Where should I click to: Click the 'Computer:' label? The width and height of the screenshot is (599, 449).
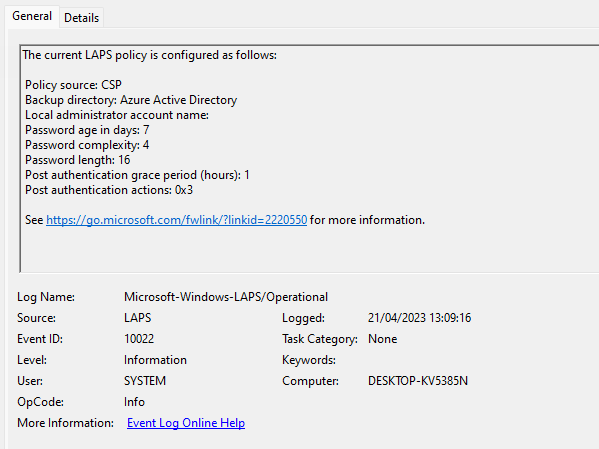[310, 381]
